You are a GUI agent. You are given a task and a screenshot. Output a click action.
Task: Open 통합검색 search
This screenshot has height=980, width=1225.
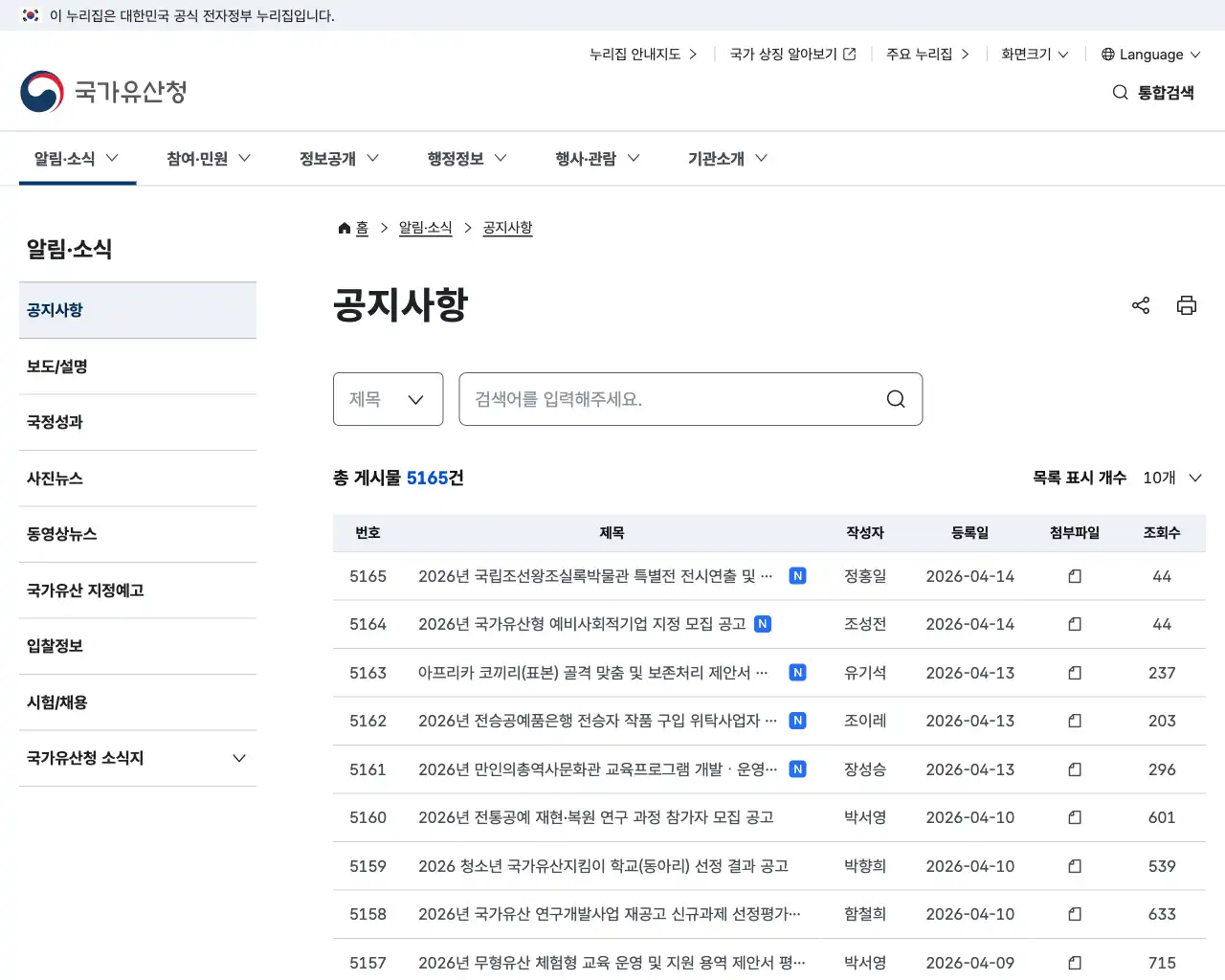click(x=1153, y=93)
